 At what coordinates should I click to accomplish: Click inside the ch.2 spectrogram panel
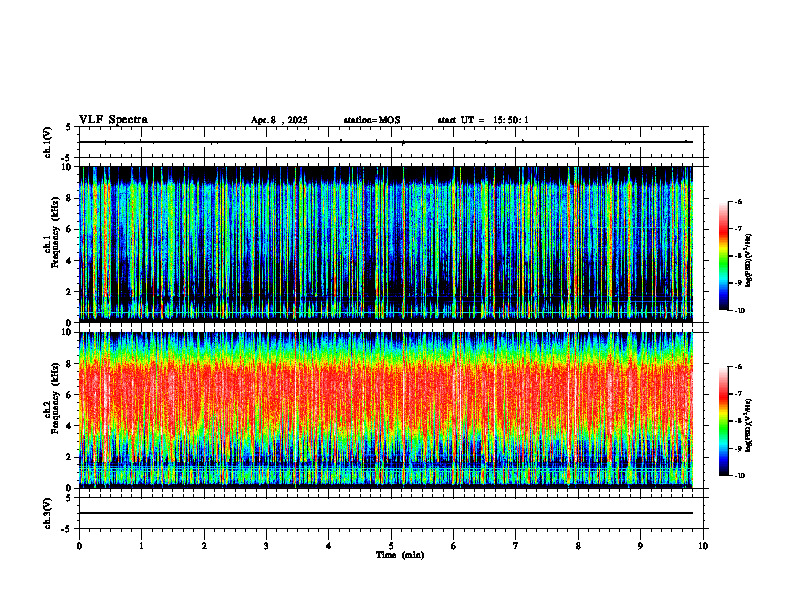click(386, 410)
